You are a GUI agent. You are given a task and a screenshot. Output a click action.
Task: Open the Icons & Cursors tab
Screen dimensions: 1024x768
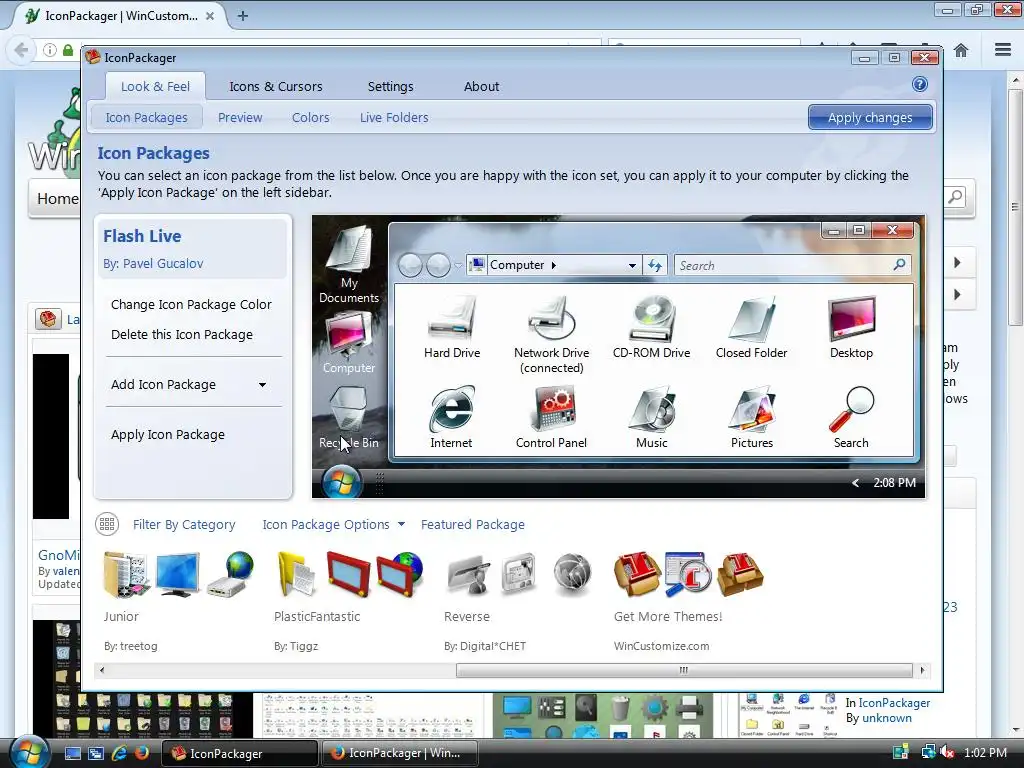coord(276,86)
